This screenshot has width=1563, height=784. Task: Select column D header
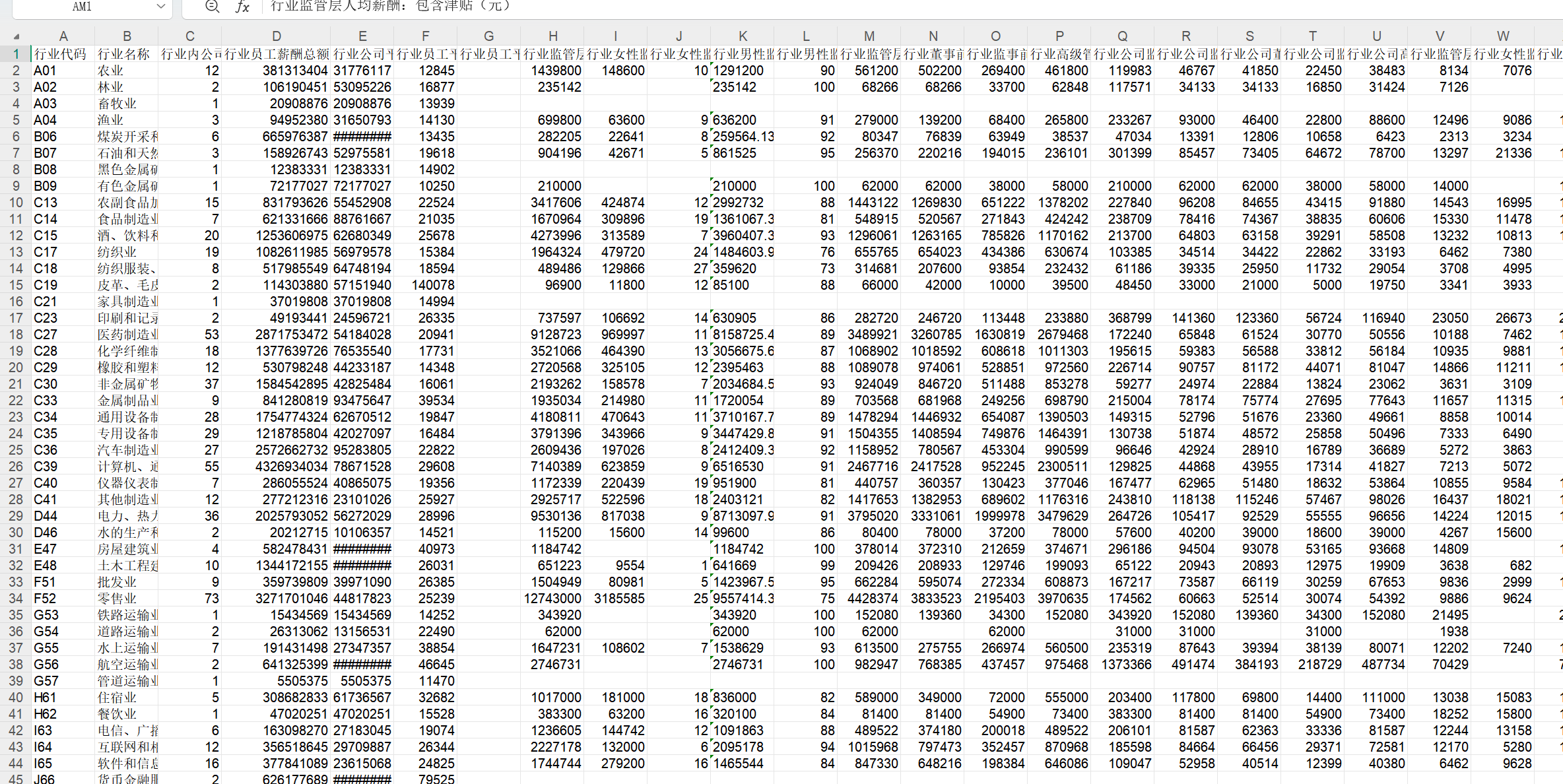tap(277, 36)
